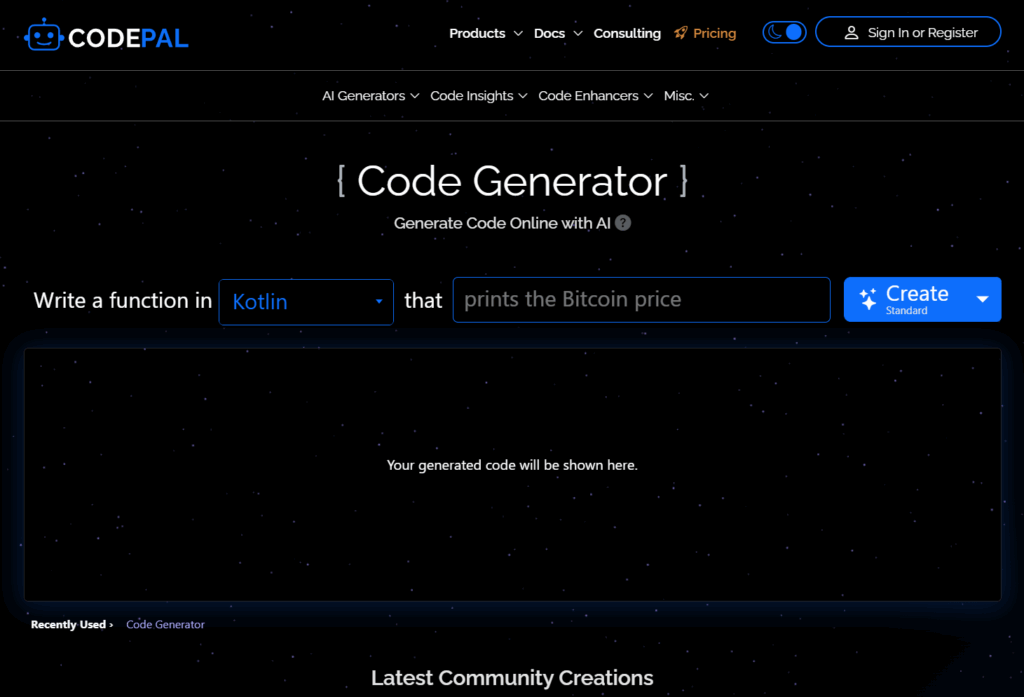Expand the Misc. menu

[x=686, y=95]
